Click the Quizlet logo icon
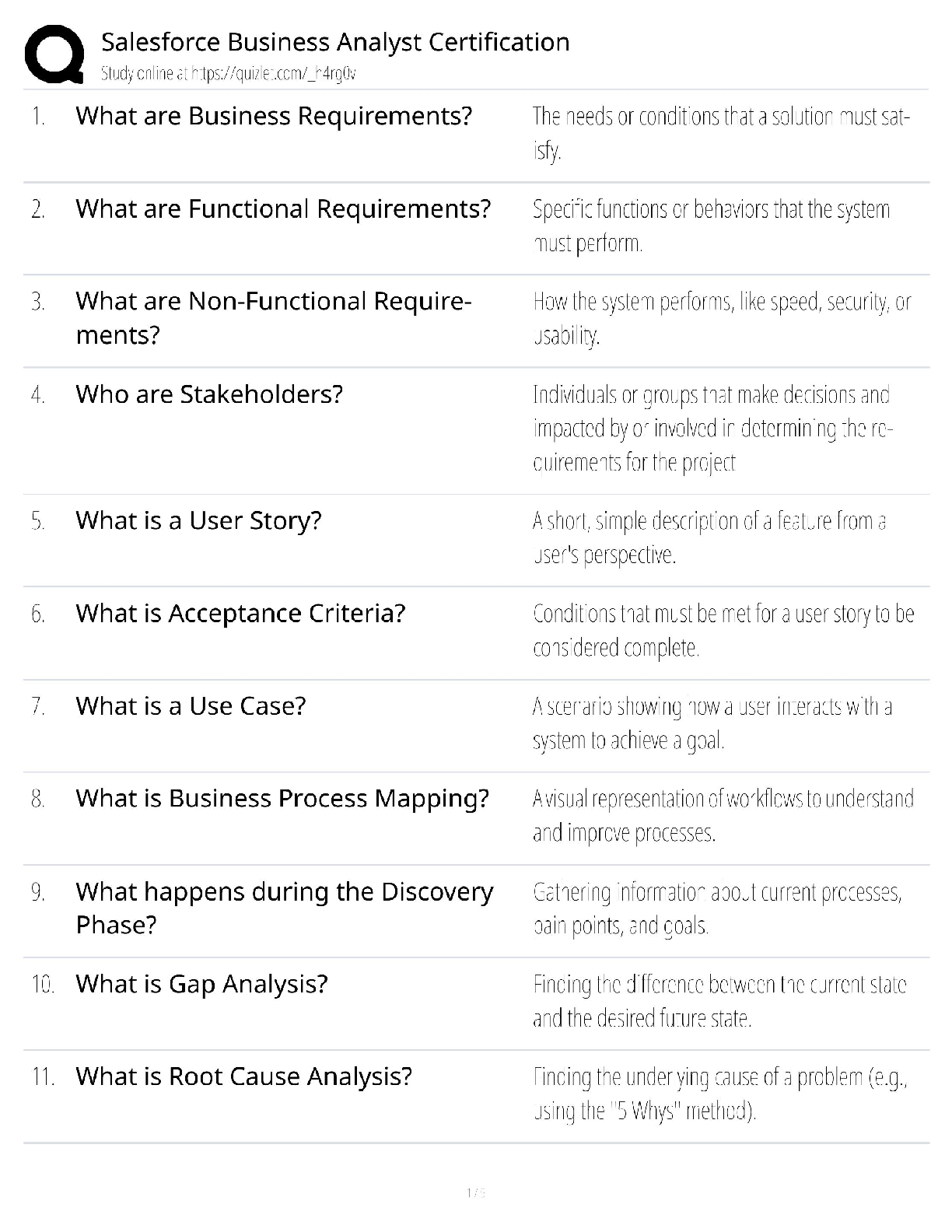The width and height of the screenshot is (952, 1232). tap(54, 54)
